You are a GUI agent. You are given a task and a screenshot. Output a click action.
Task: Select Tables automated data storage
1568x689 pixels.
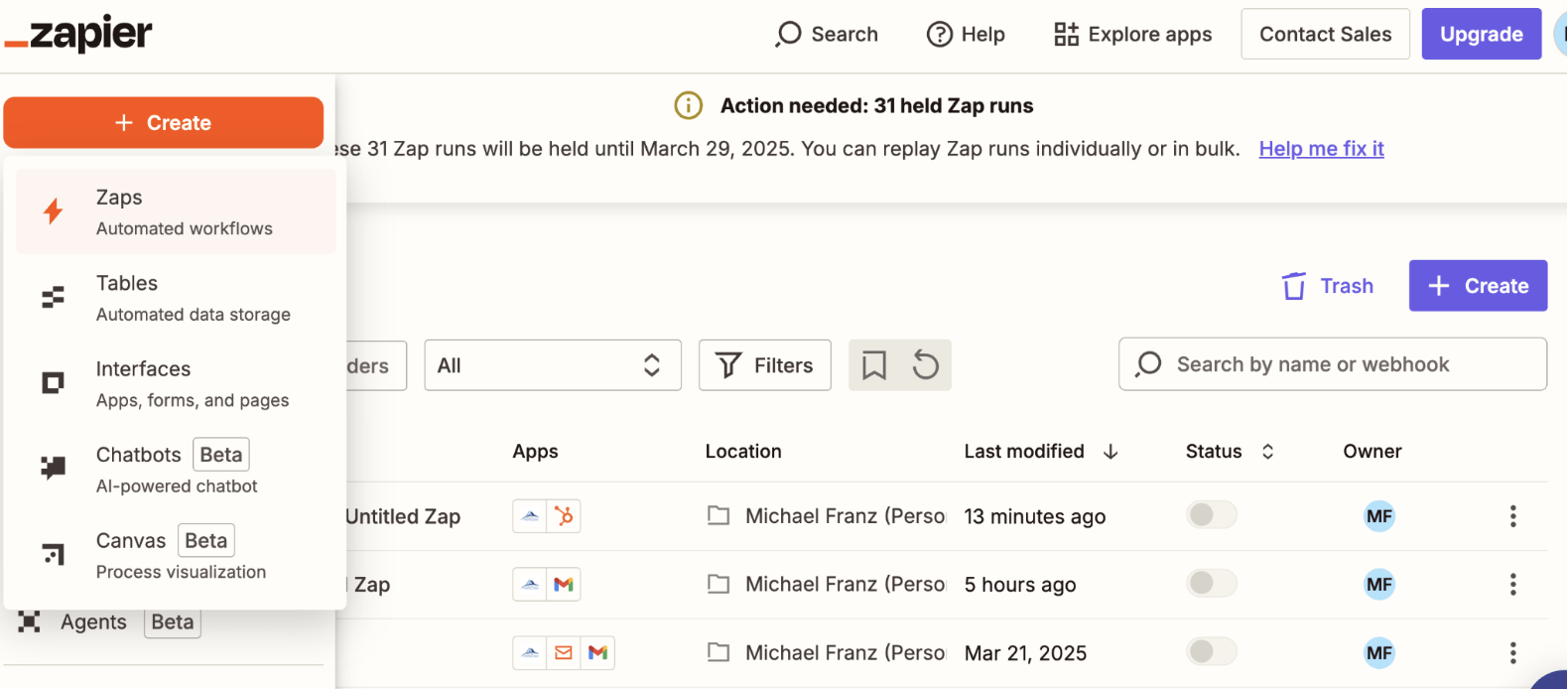point(176,298)
